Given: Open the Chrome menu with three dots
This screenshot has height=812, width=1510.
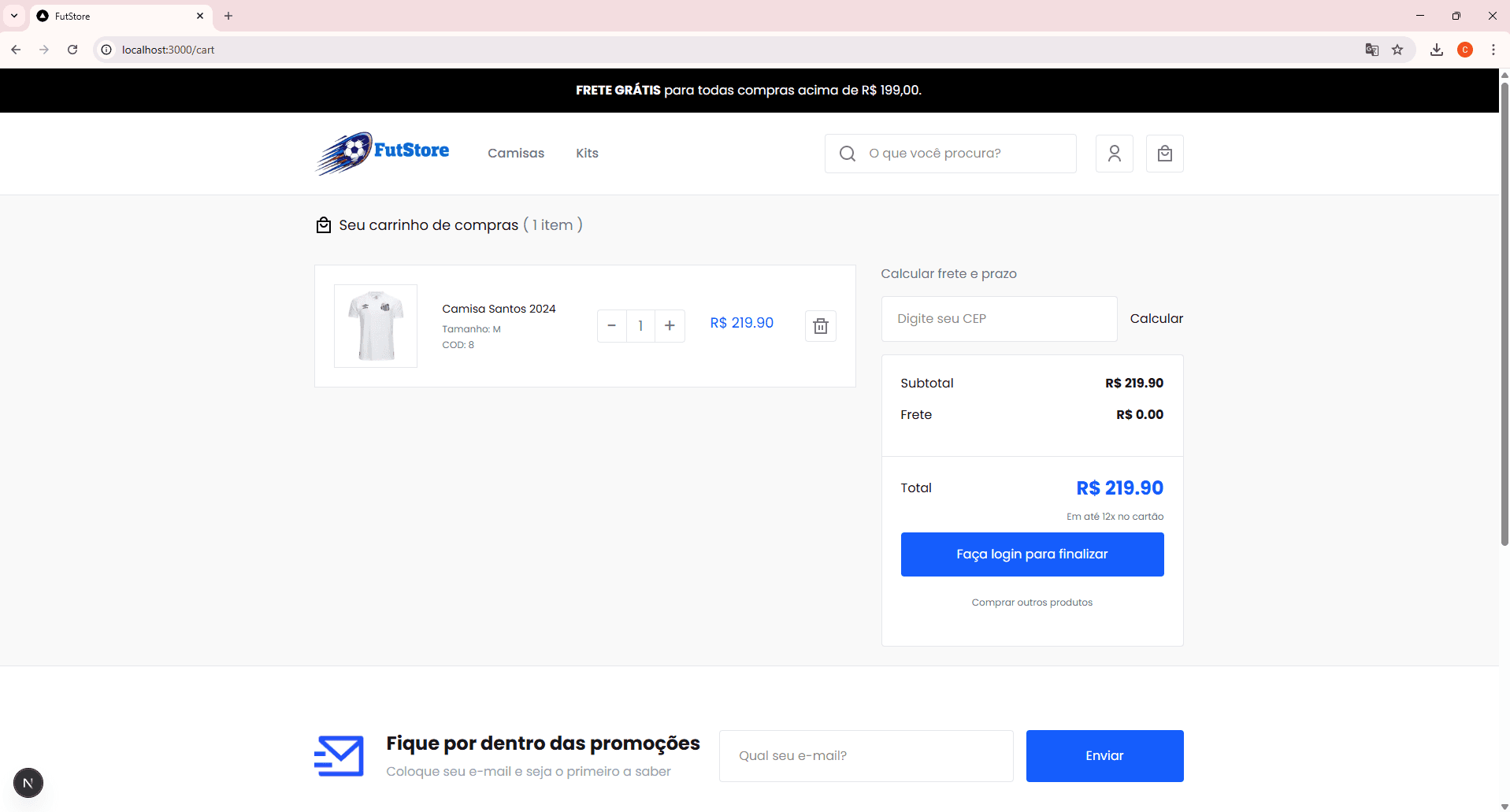Looking at the screenshot, I should (x=1493, y=50).
